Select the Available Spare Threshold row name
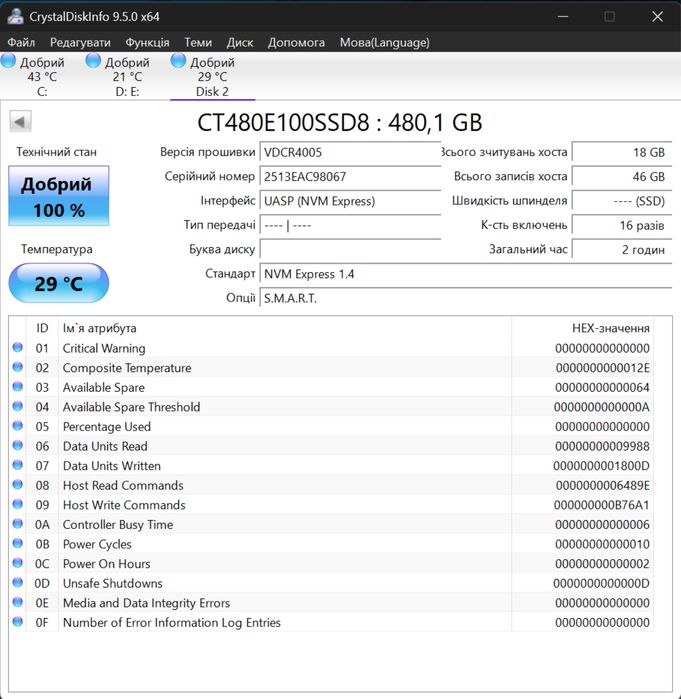 coord(131,407)
